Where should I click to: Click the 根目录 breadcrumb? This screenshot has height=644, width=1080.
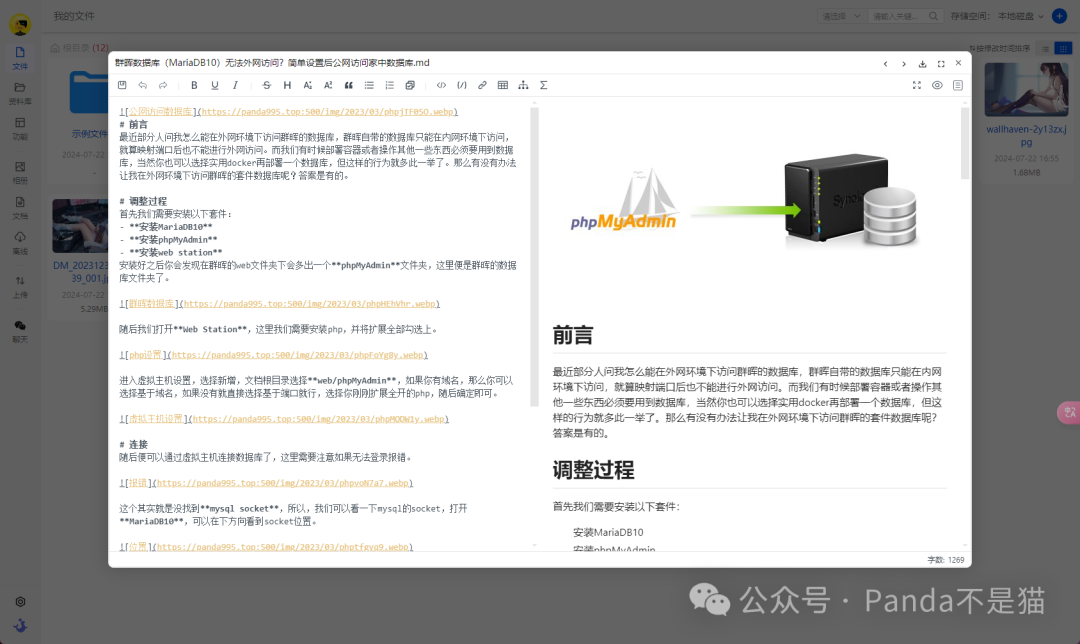[75, 48]
